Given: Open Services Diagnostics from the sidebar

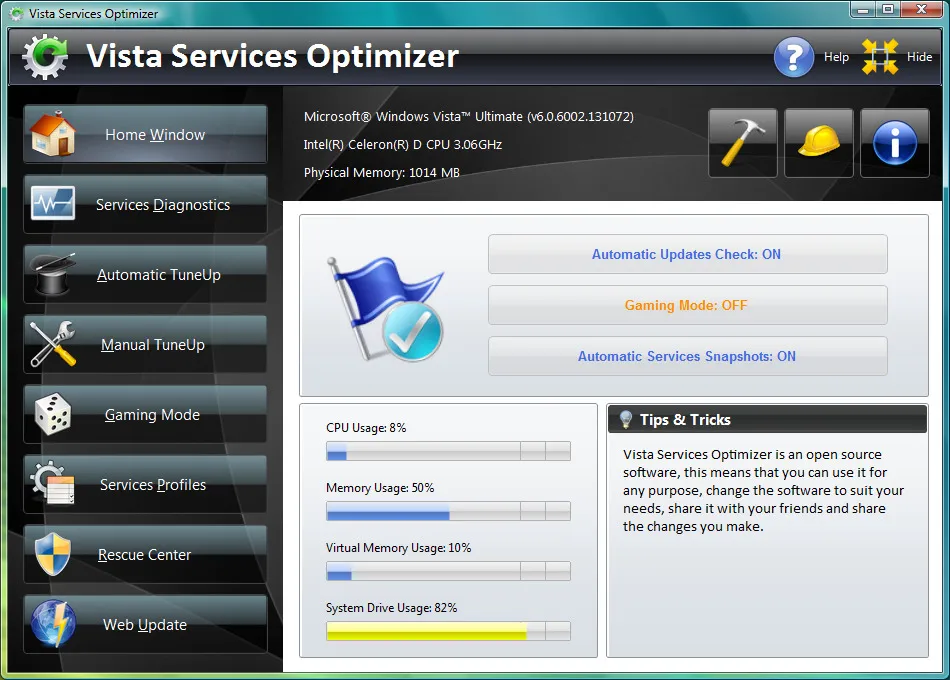Looking at the screenshot, I should [x=144, y=203].
